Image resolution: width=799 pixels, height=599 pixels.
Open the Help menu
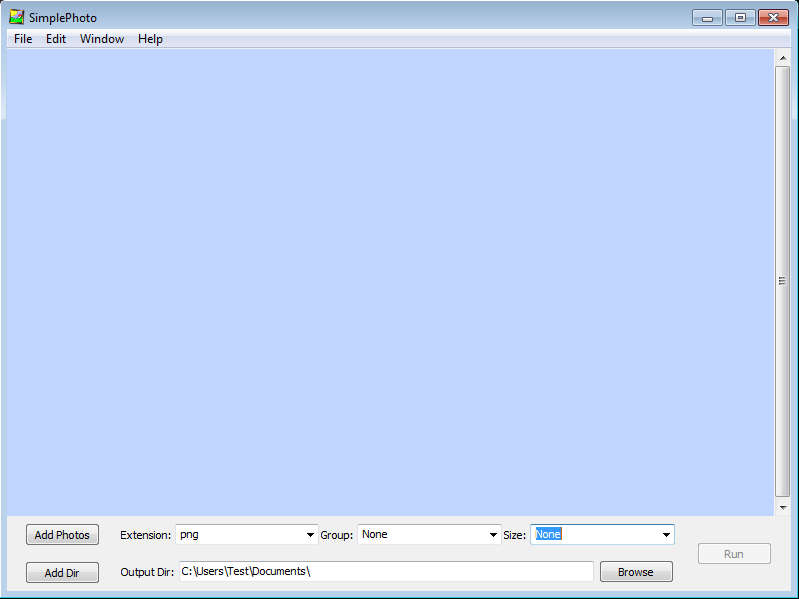pyautogui.click(x=150, y=39)
